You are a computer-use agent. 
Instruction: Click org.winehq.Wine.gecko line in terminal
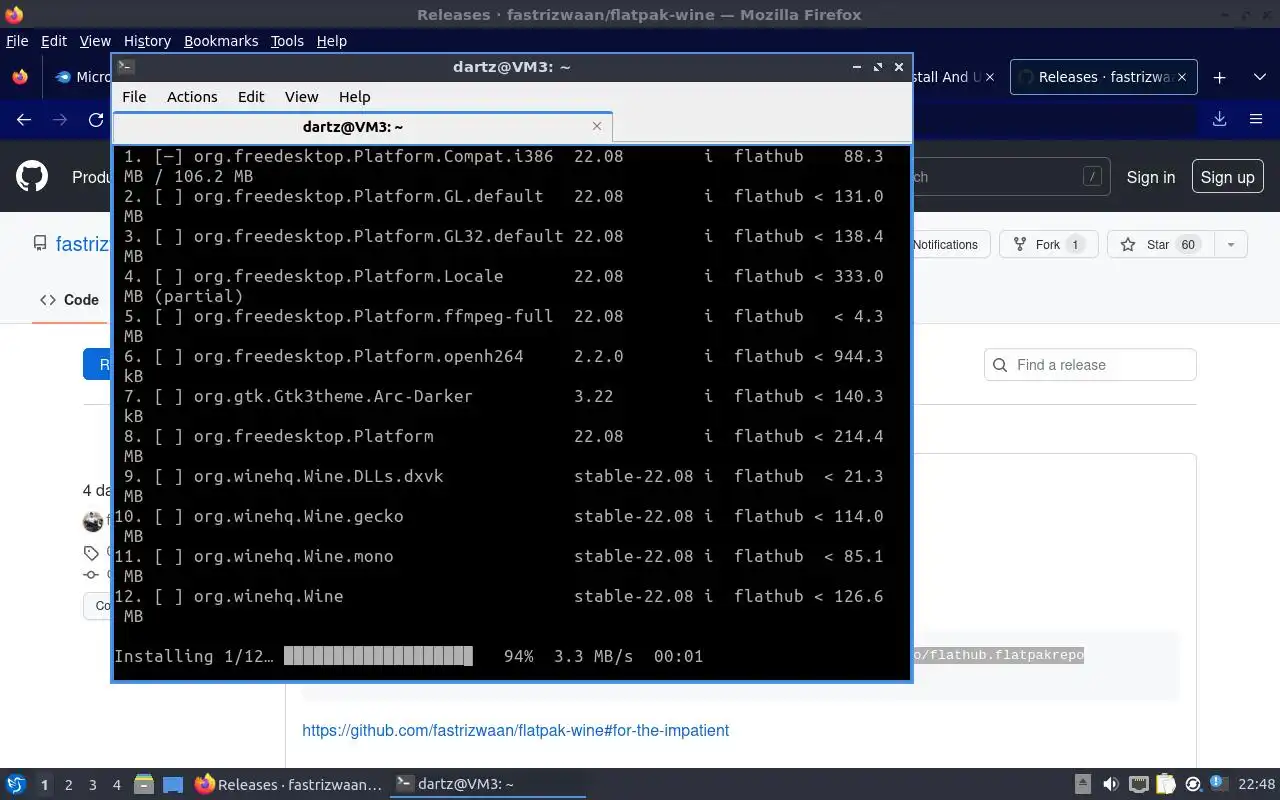[x=499, y=516]
